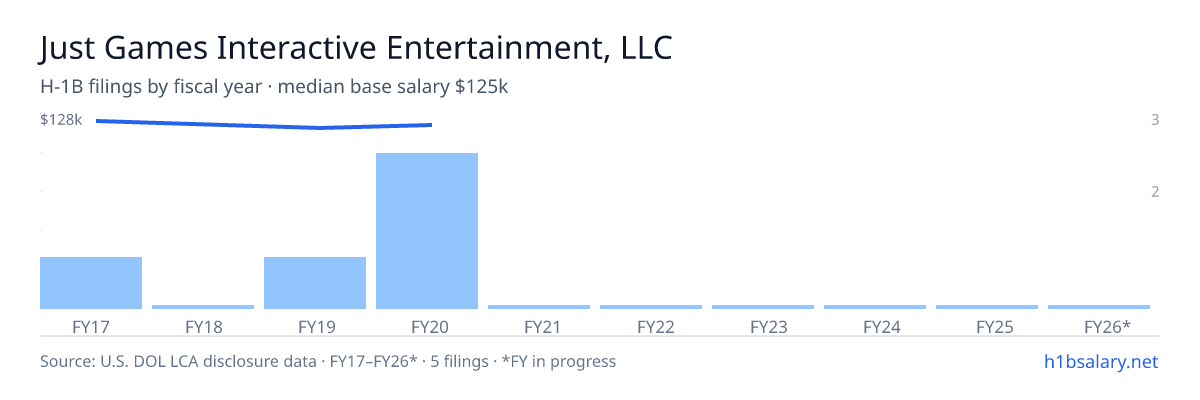Click the right axis value 2

click(x=1155, y=192)
